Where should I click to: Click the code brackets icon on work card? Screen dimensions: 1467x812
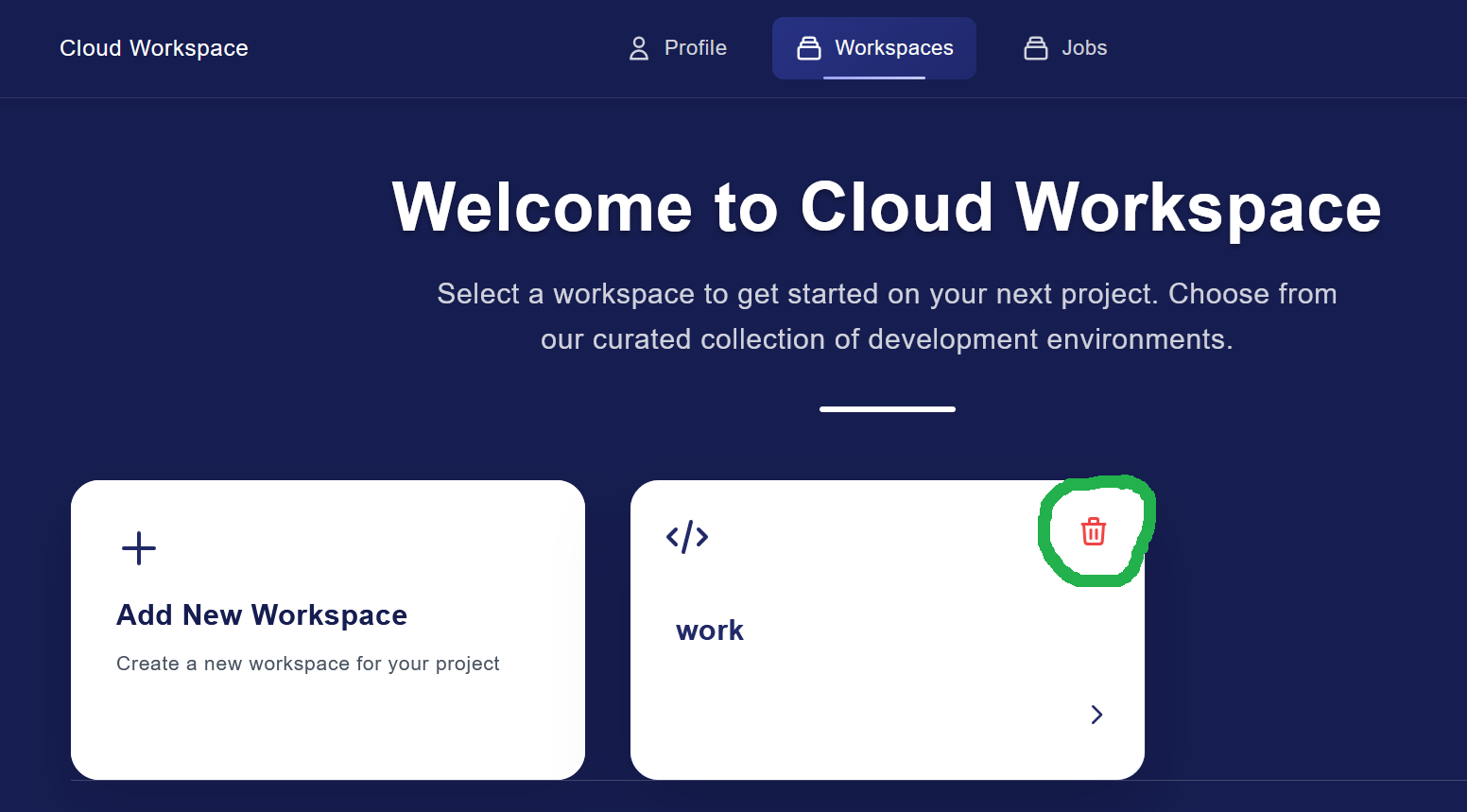point(687,537)
